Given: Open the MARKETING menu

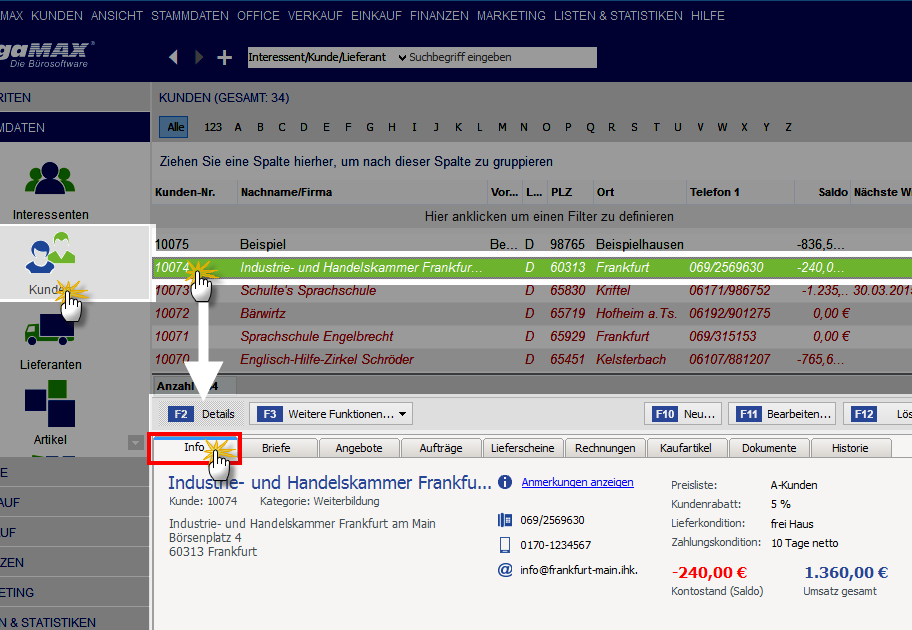Looking at the screenshot, I should [x=511, y=16].
